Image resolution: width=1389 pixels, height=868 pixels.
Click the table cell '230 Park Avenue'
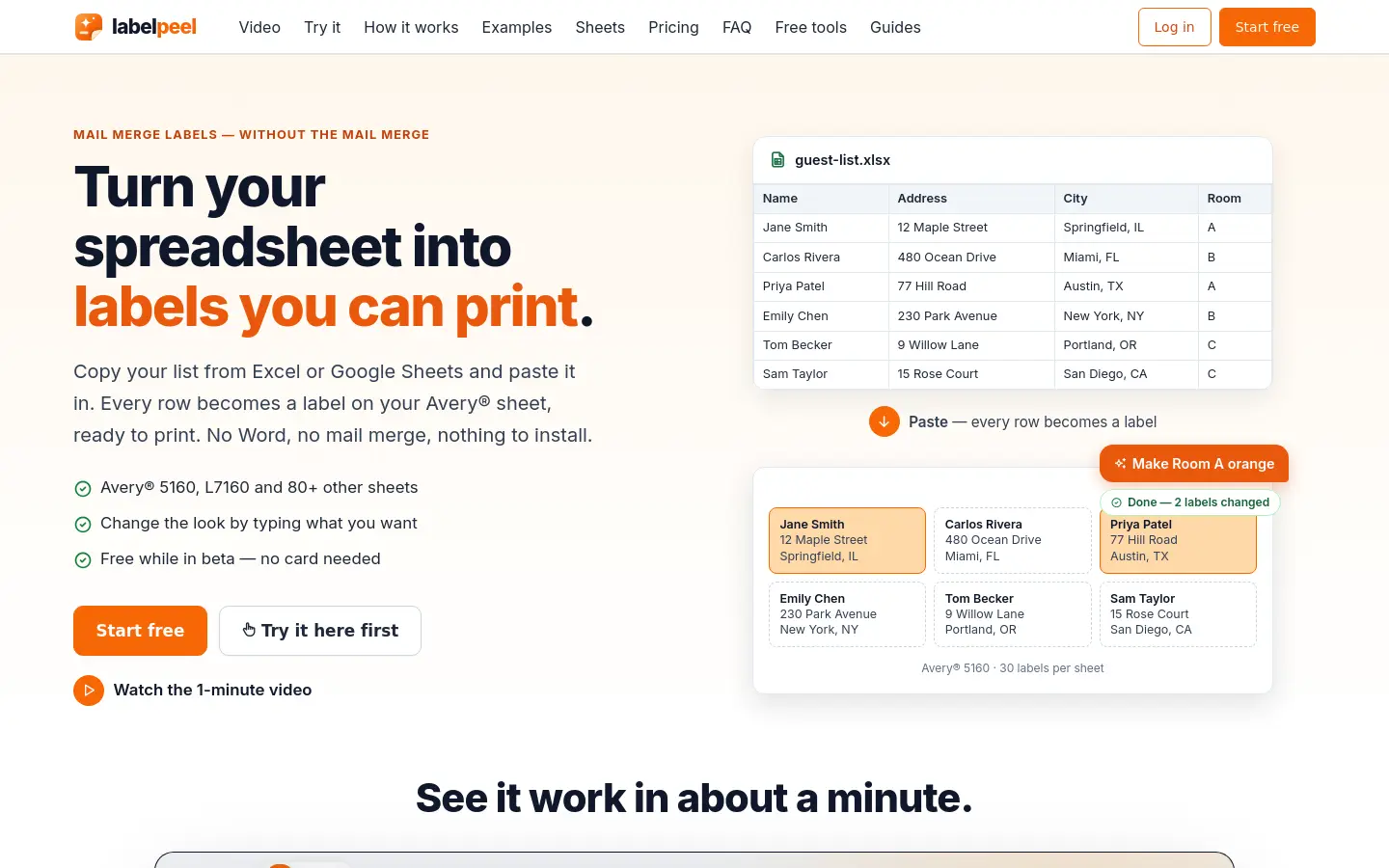point(971,316)
